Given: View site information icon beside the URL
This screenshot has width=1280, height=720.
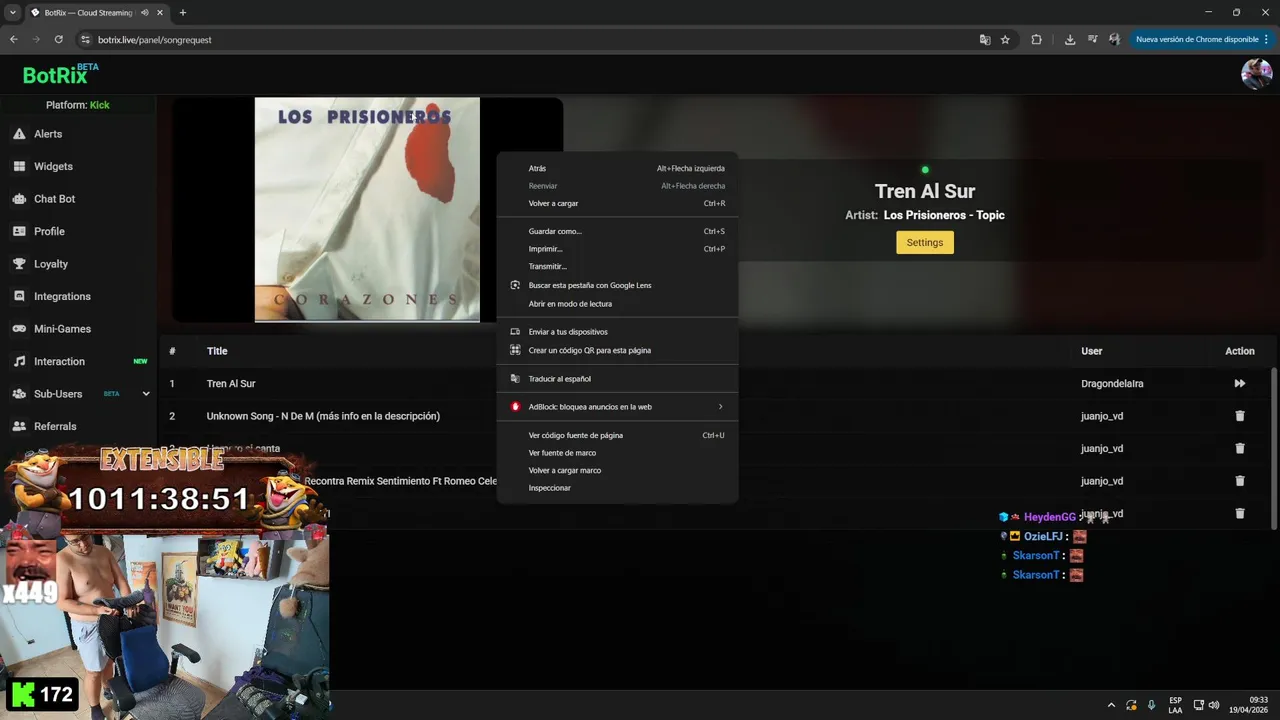Looking at the screenshot, I should pyautogui.click(x=85, y=40).
